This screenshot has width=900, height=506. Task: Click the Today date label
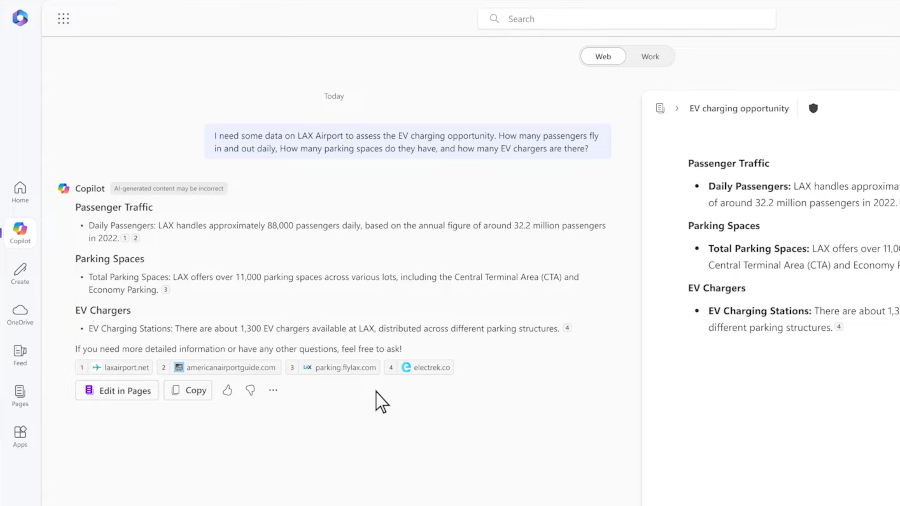click(334, 96)
